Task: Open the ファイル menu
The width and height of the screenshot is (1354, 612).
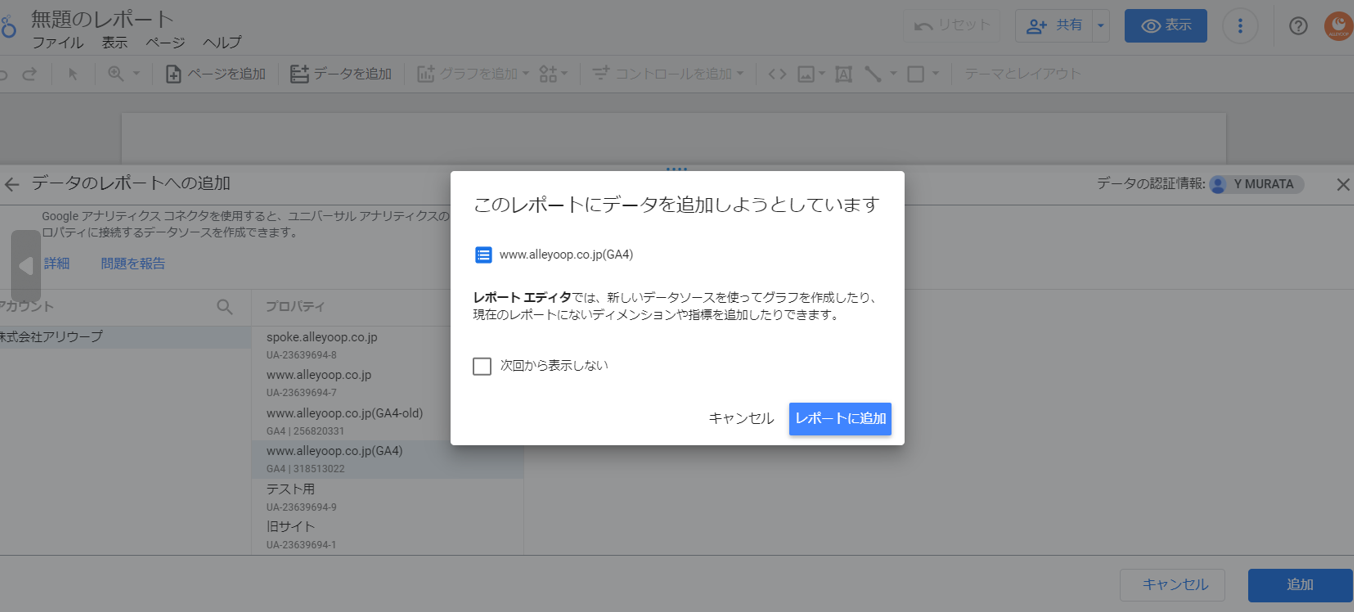Action: coord(58,43)
